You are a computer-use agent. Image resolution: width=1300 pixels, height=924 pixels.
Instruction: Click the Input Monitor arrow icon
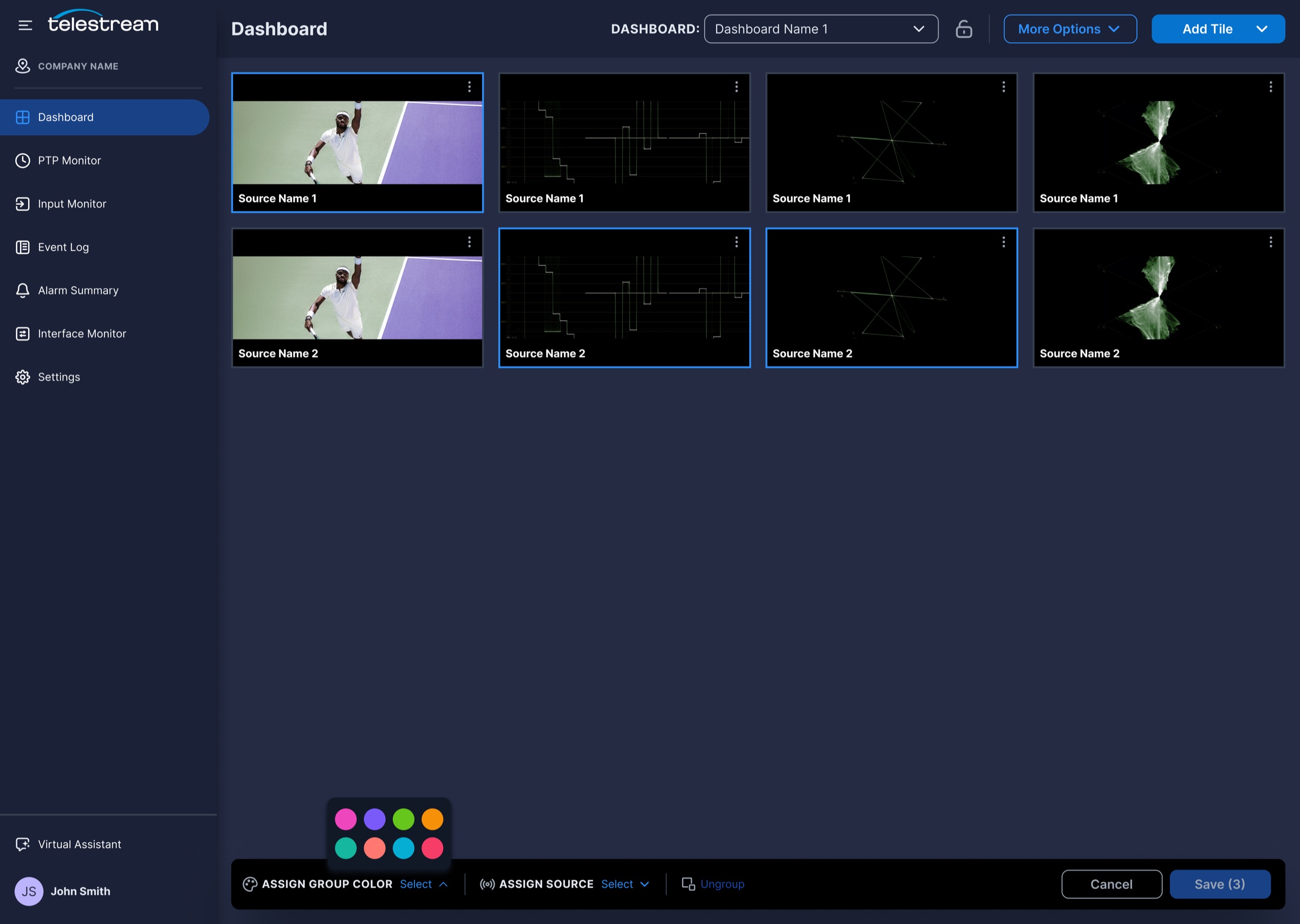22,204
